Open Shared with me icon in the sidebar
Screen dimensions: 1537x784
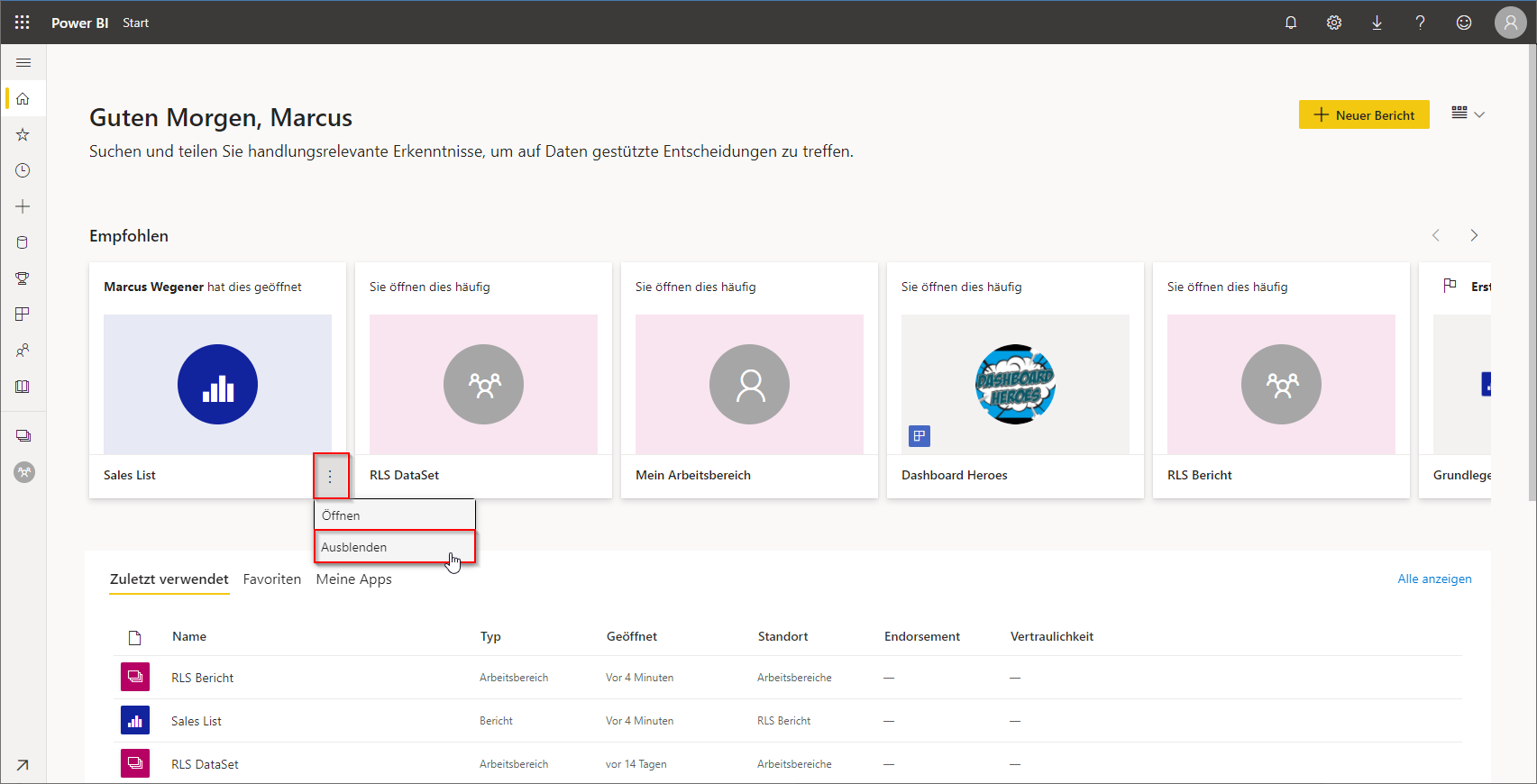[23, 351]
